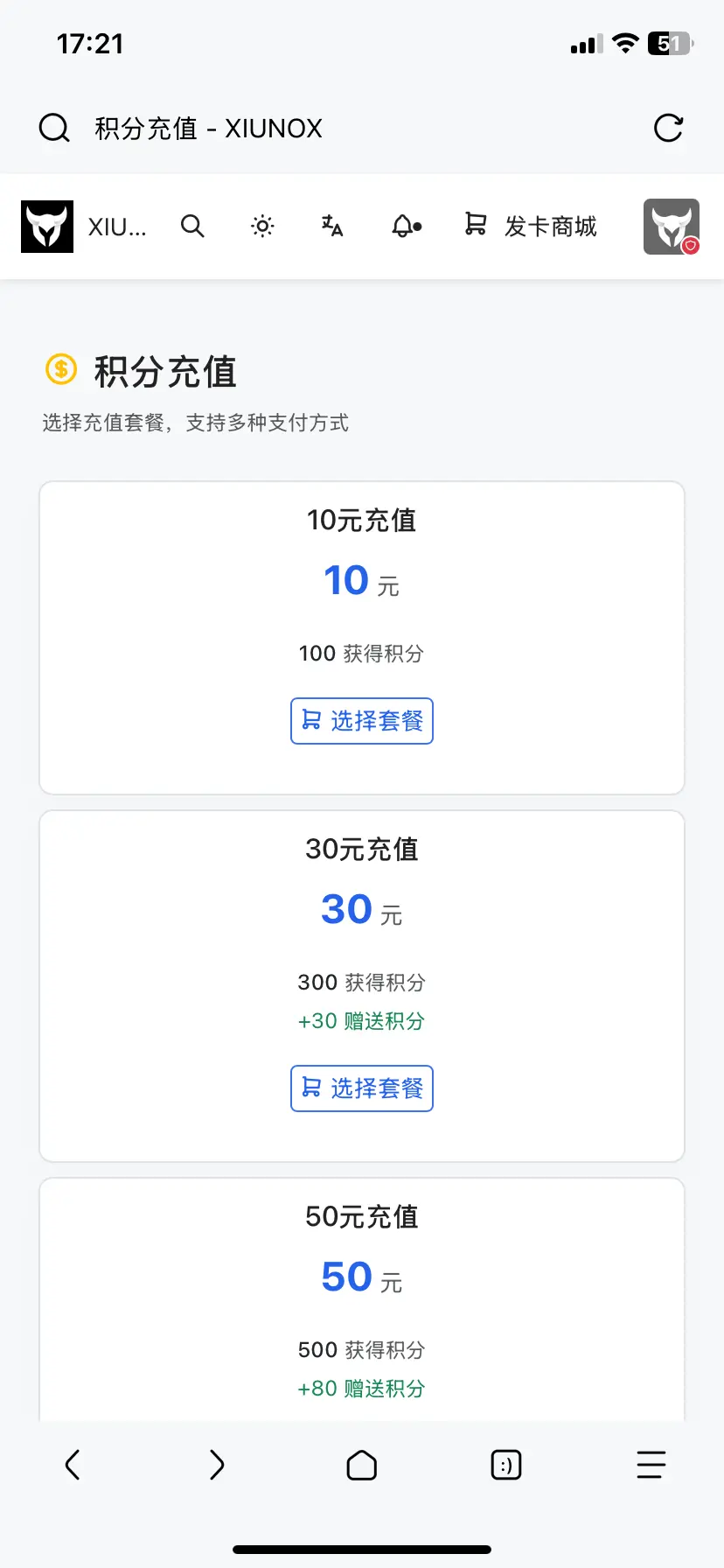The width and height of the screenshot is (724, 1568).
Task: Tap the page title in address bar
Action: (208, 129)
